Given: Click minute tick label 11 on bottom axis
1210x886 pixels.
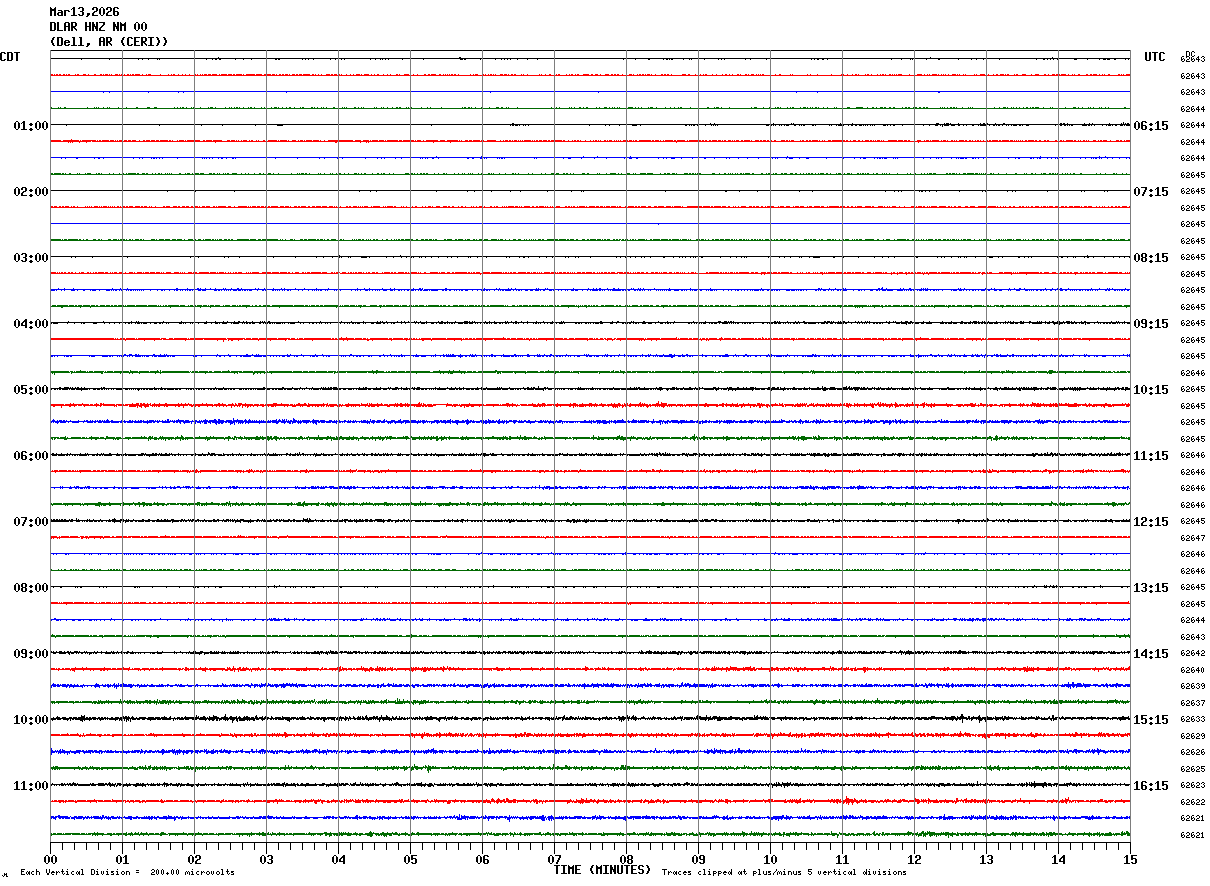Looking at the screenshot, I should (x=842, y=860).
